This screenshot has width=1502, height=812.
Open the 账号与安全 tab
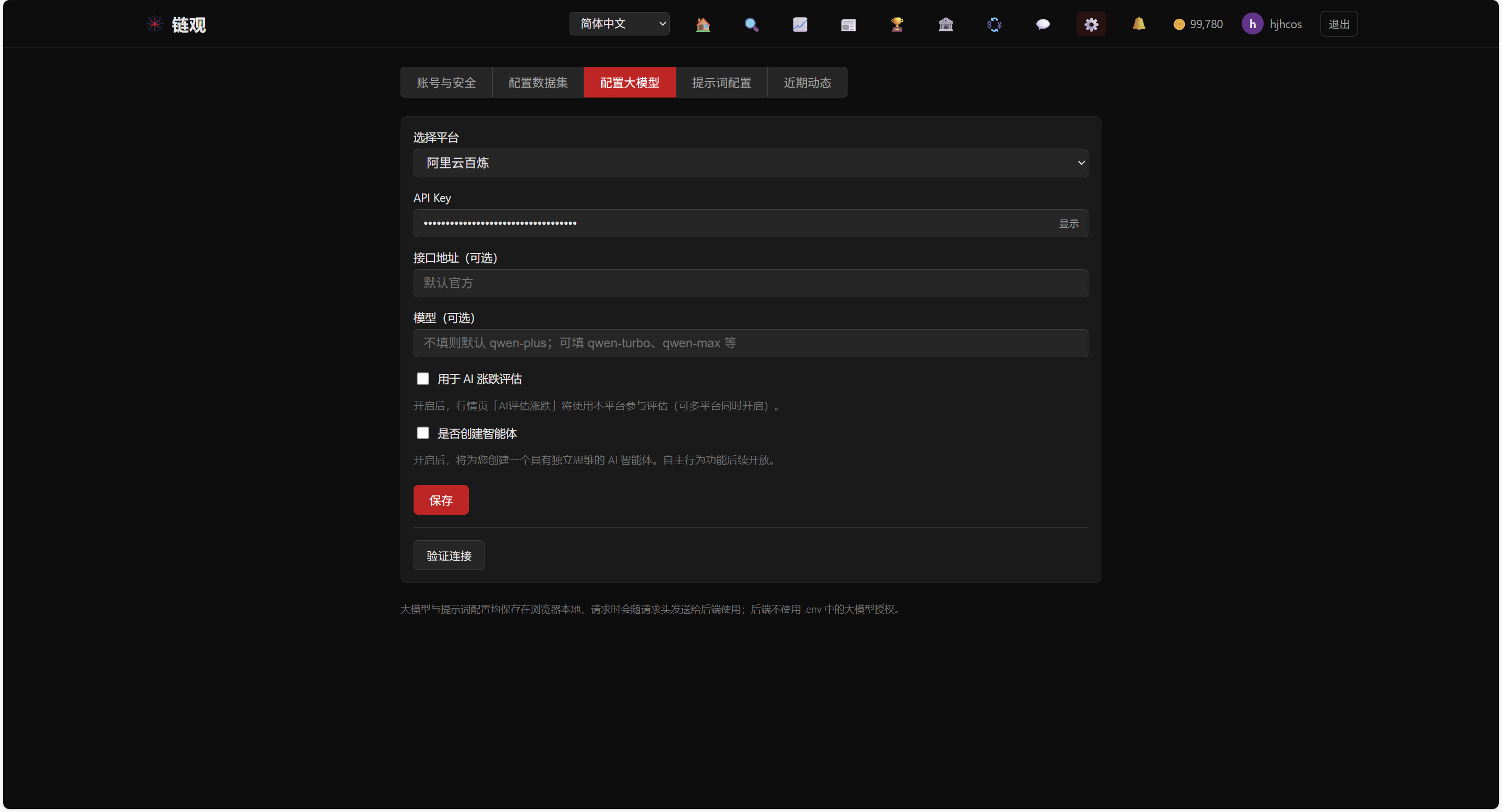[446, 83]
